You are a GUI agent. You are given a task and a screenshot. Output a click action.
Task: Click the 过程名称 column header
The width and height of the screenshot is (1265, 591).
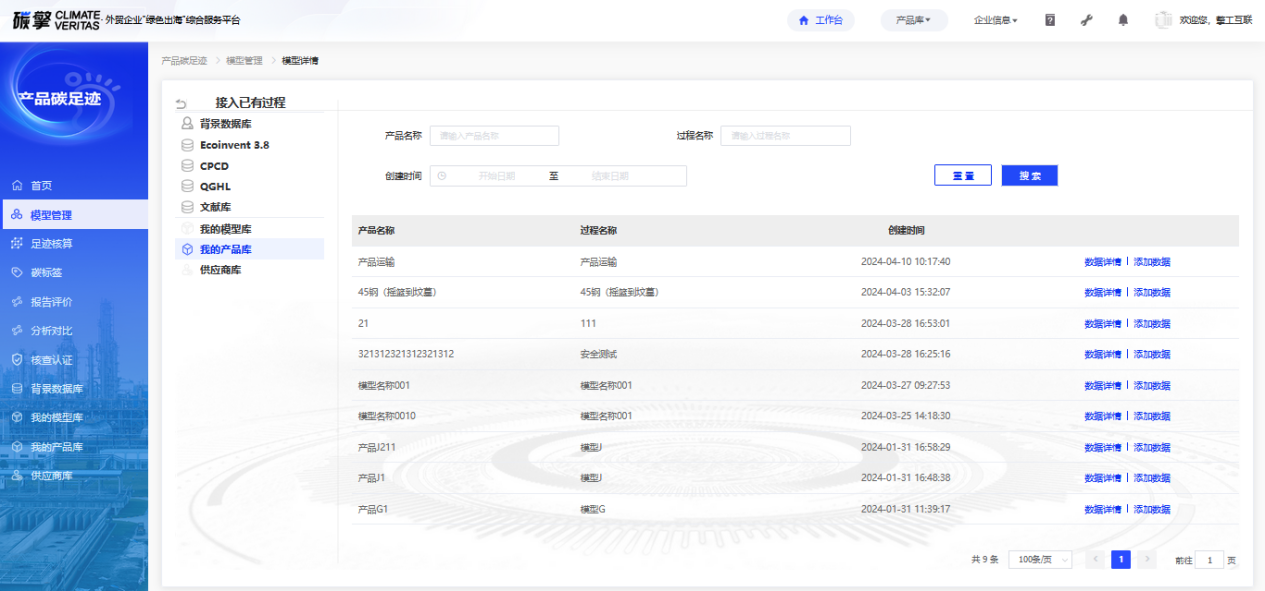click(598, 231)
